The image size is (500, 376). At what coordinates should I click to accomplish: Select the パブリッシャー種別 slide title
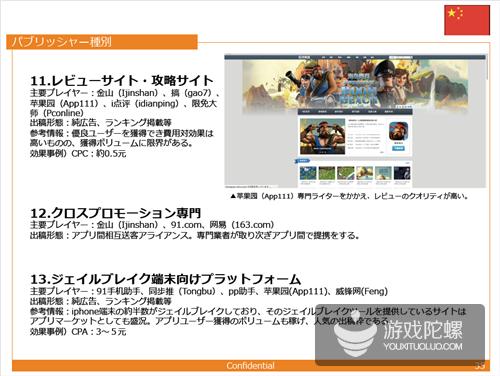tap(62, 42)
